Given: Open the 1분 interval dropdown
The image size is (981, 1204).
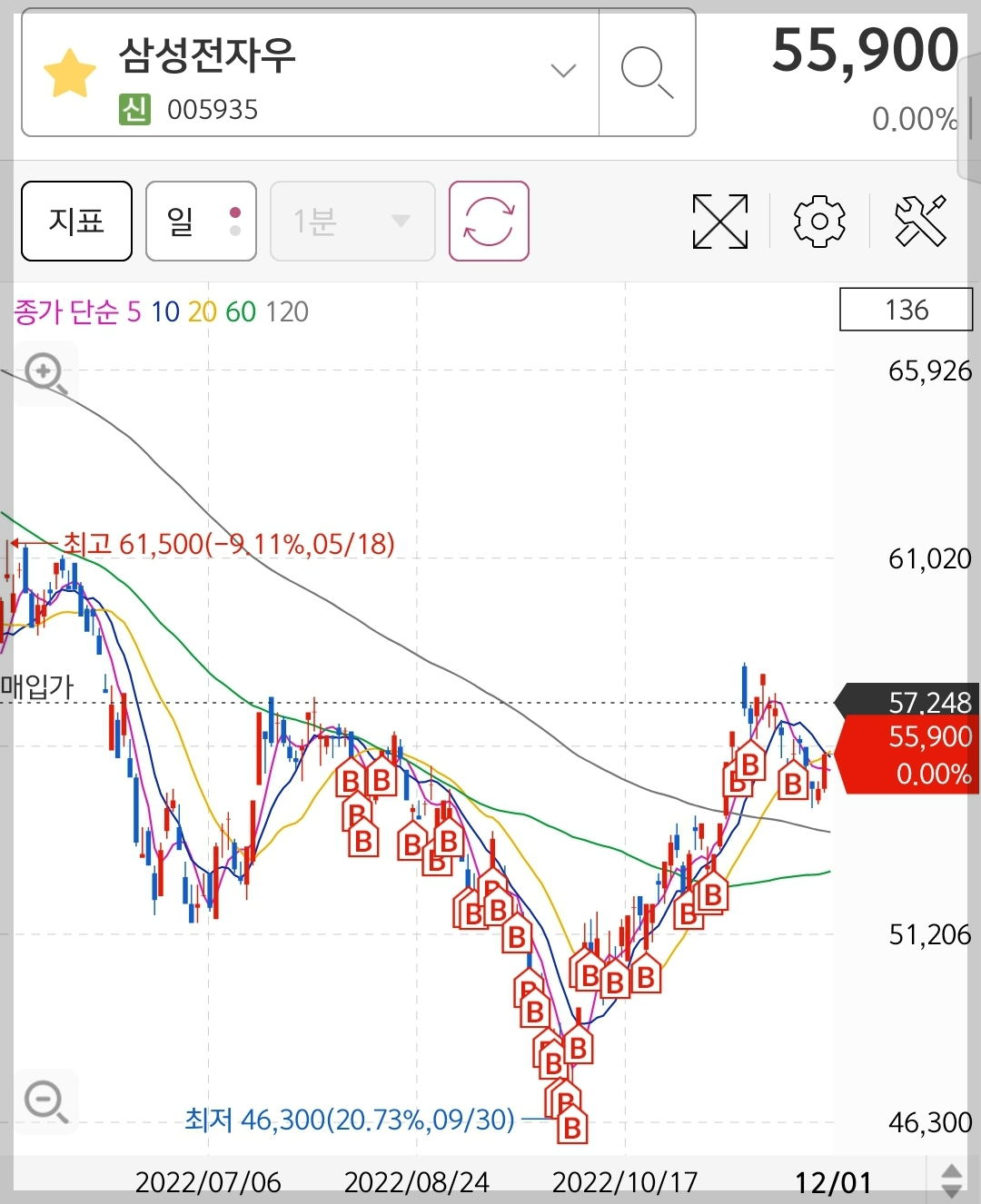Looking at the screenshot, I should [352, 221].
